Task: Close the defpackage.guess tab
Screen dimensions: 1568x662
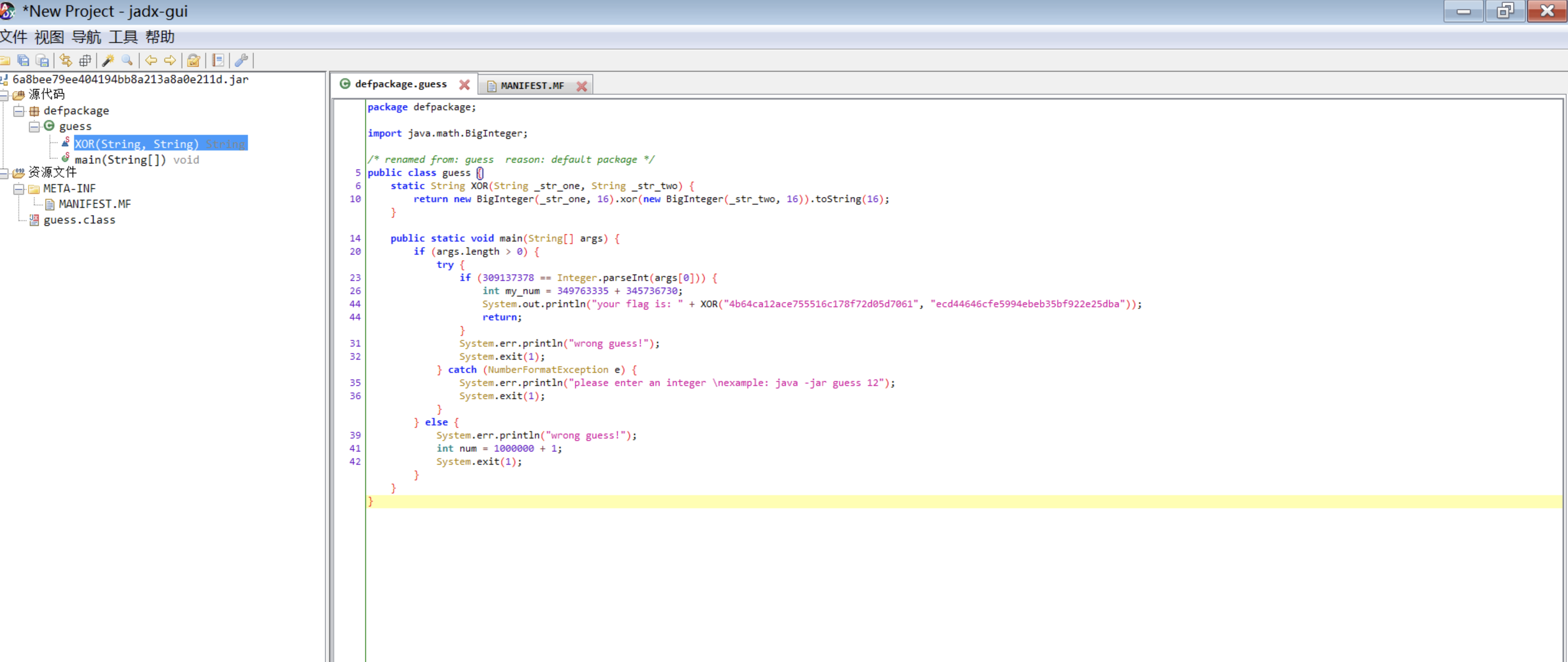Action: point(464,85)
